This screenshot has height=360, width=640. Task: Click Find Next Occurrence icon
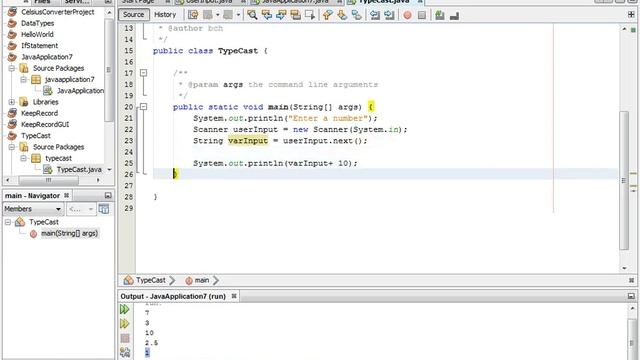click(x=281, y=15)
